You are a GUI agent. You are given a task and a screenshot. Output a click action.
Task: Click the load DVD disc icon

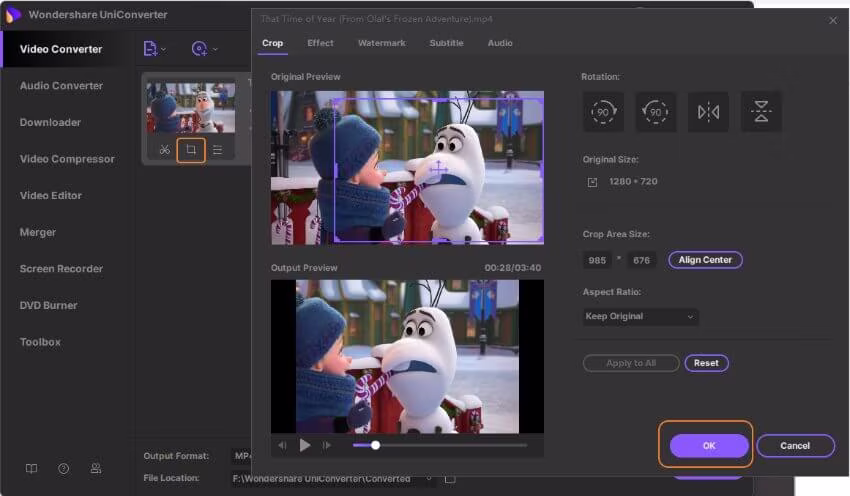click(199, 49)
